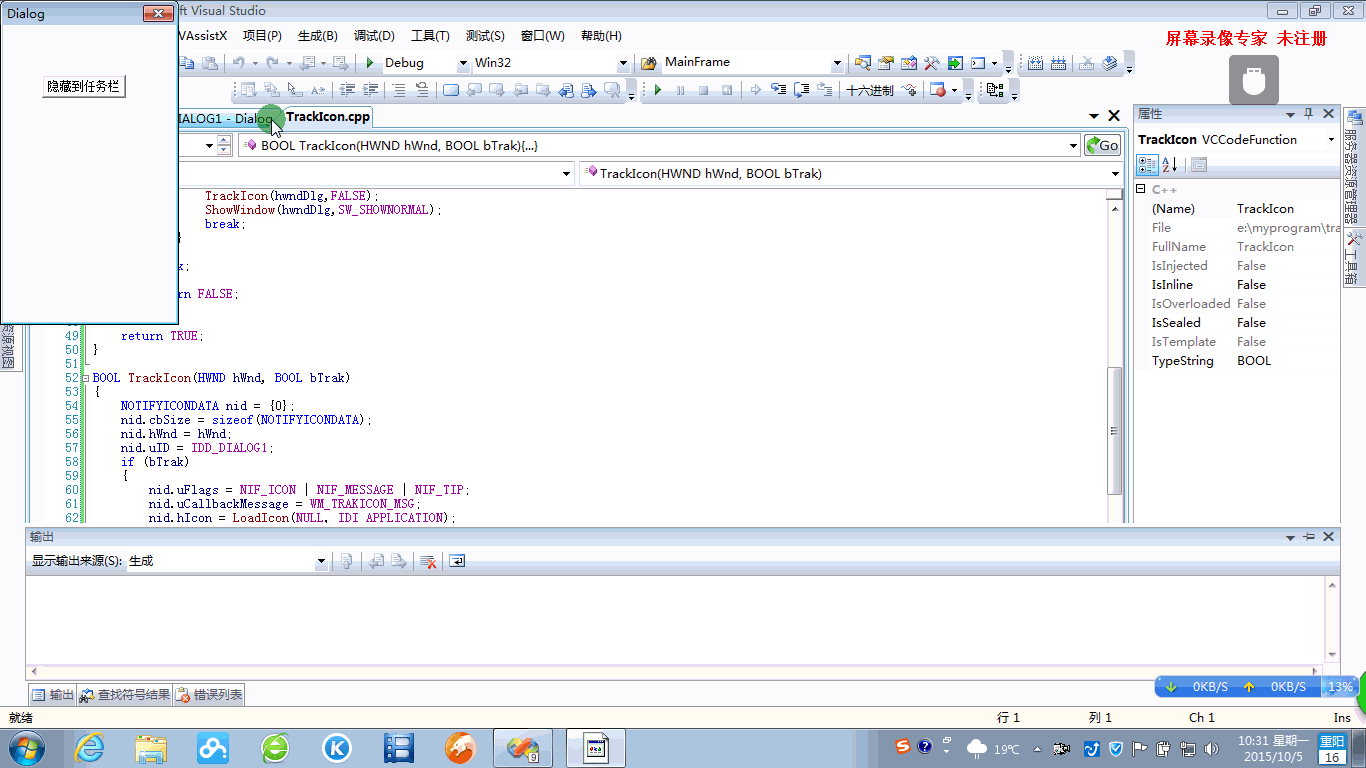
Task: Click the editor vertical scrollbar thumb
Action: point(1115,431)
